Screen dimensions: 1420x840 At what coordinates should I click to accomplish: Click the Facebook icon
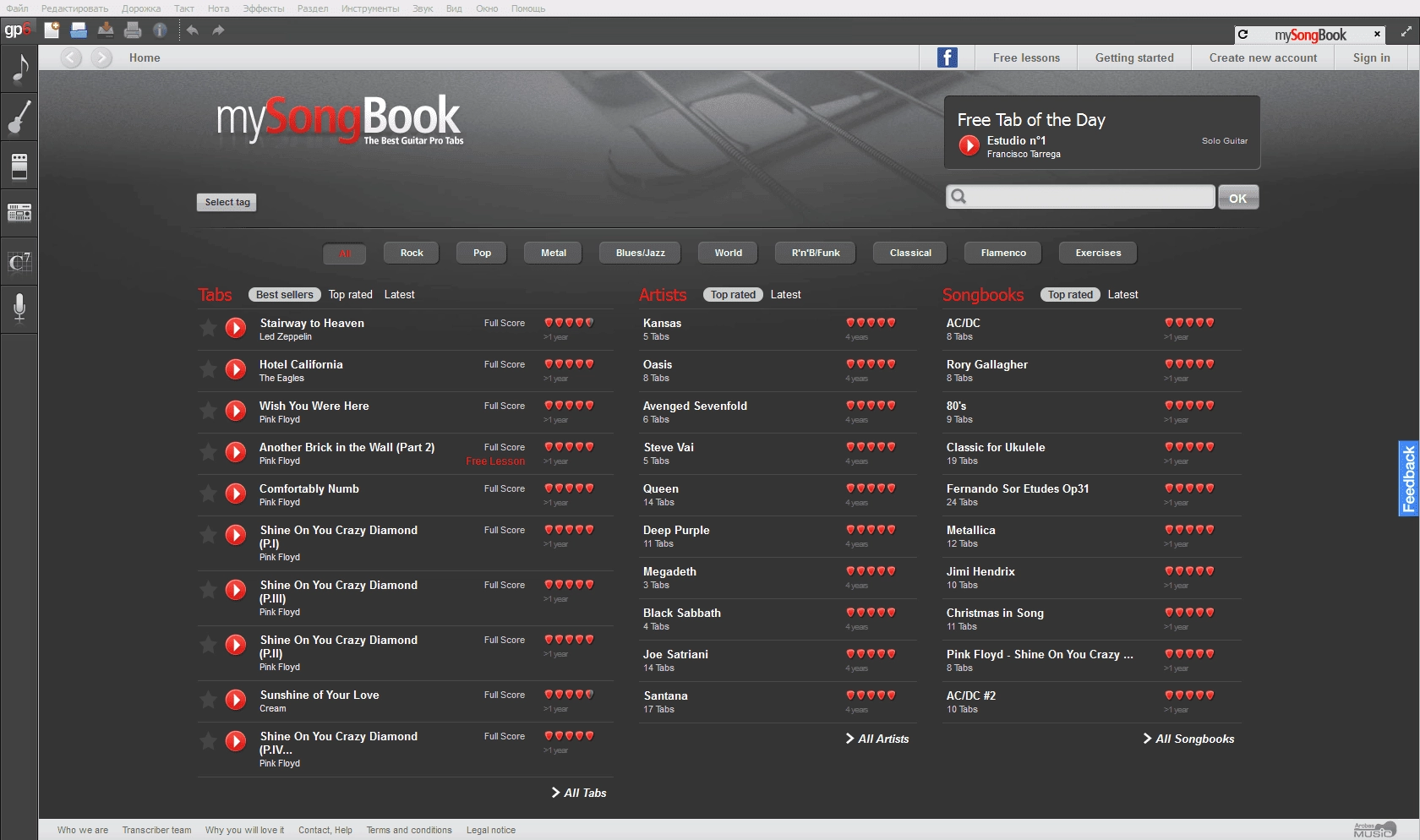948,57
